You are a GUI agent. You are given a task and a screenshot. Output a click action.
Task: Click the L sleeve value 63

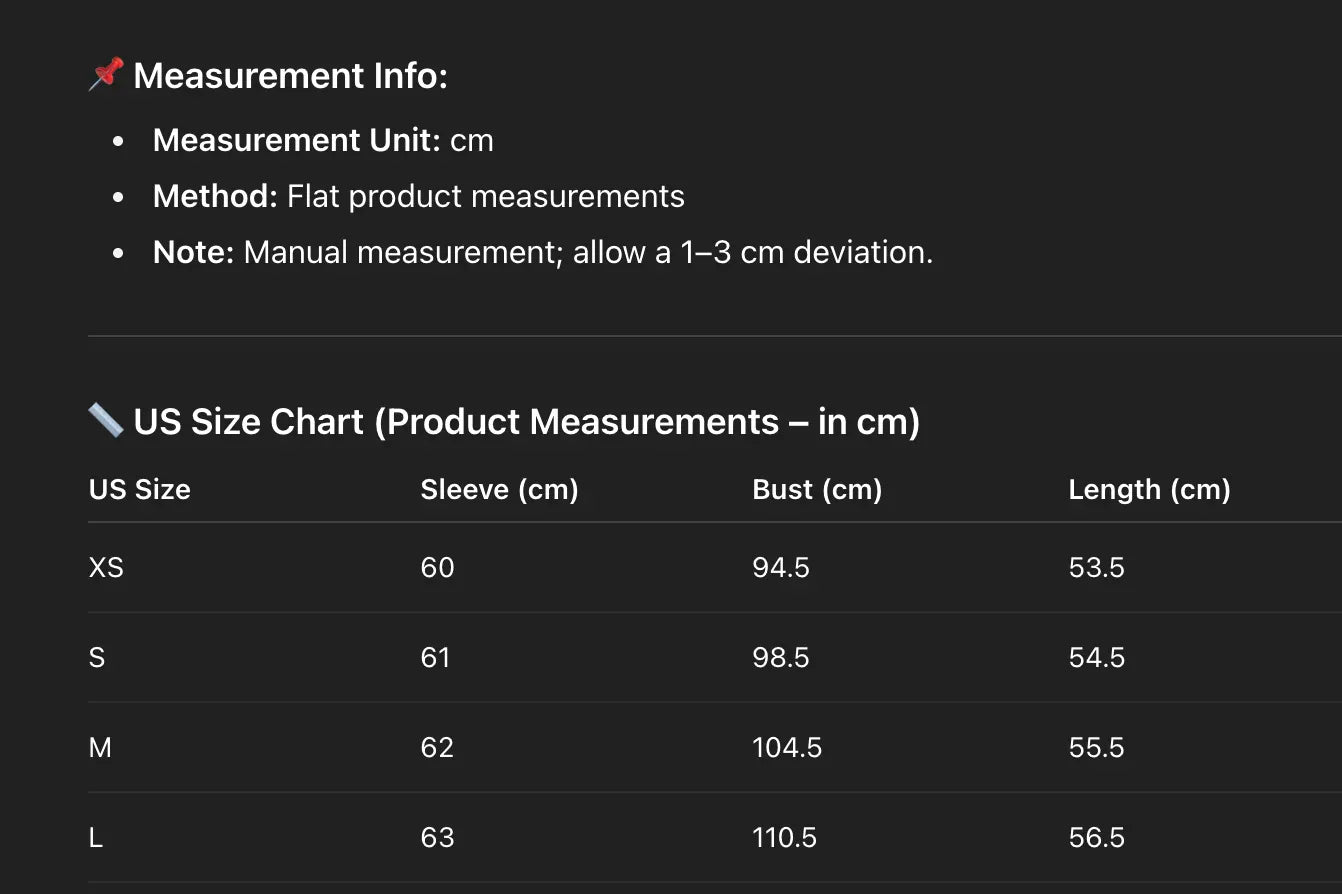437,837
